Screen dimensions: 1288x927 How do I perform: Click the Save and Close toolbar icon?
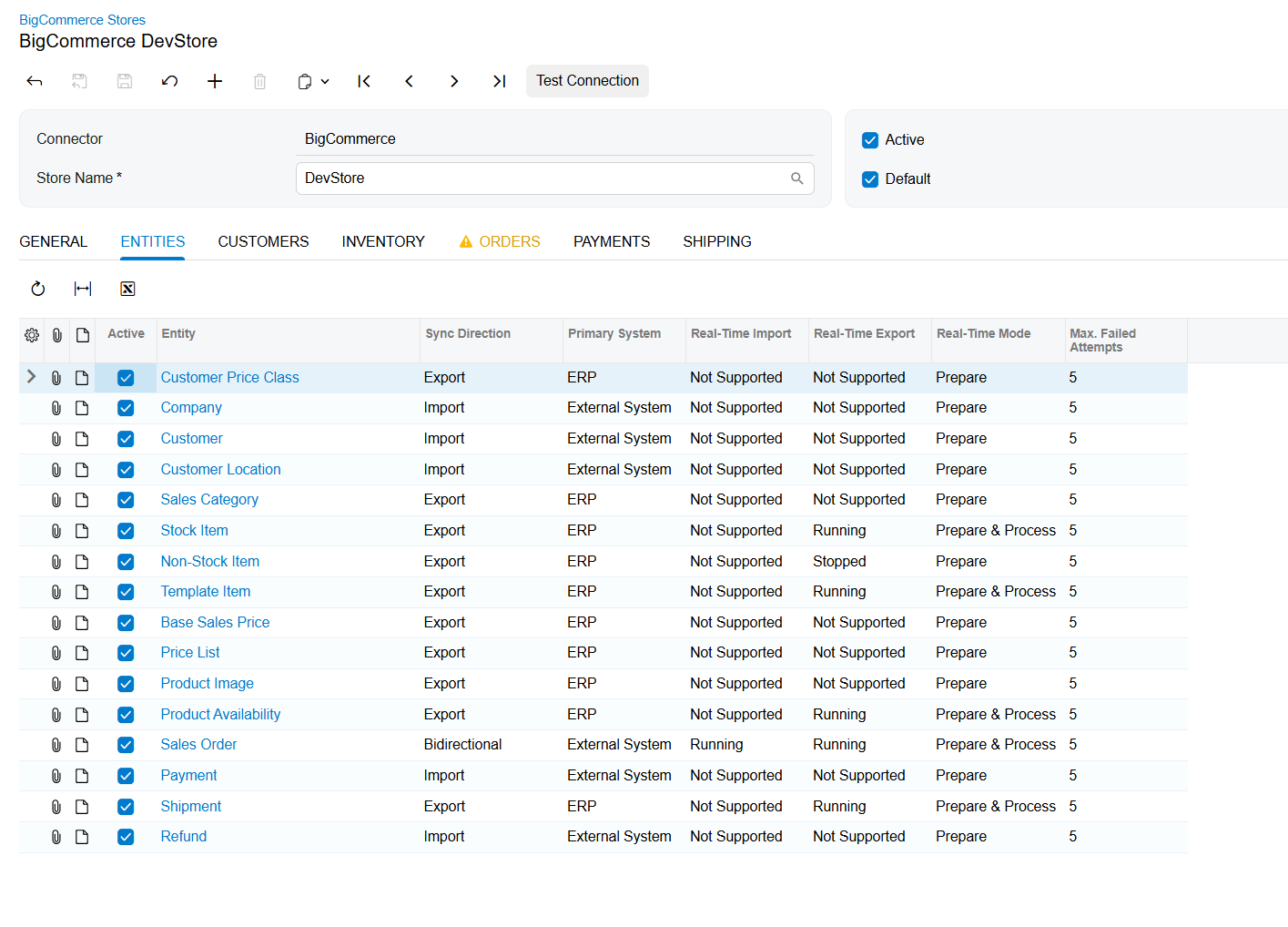click(79, 81)
